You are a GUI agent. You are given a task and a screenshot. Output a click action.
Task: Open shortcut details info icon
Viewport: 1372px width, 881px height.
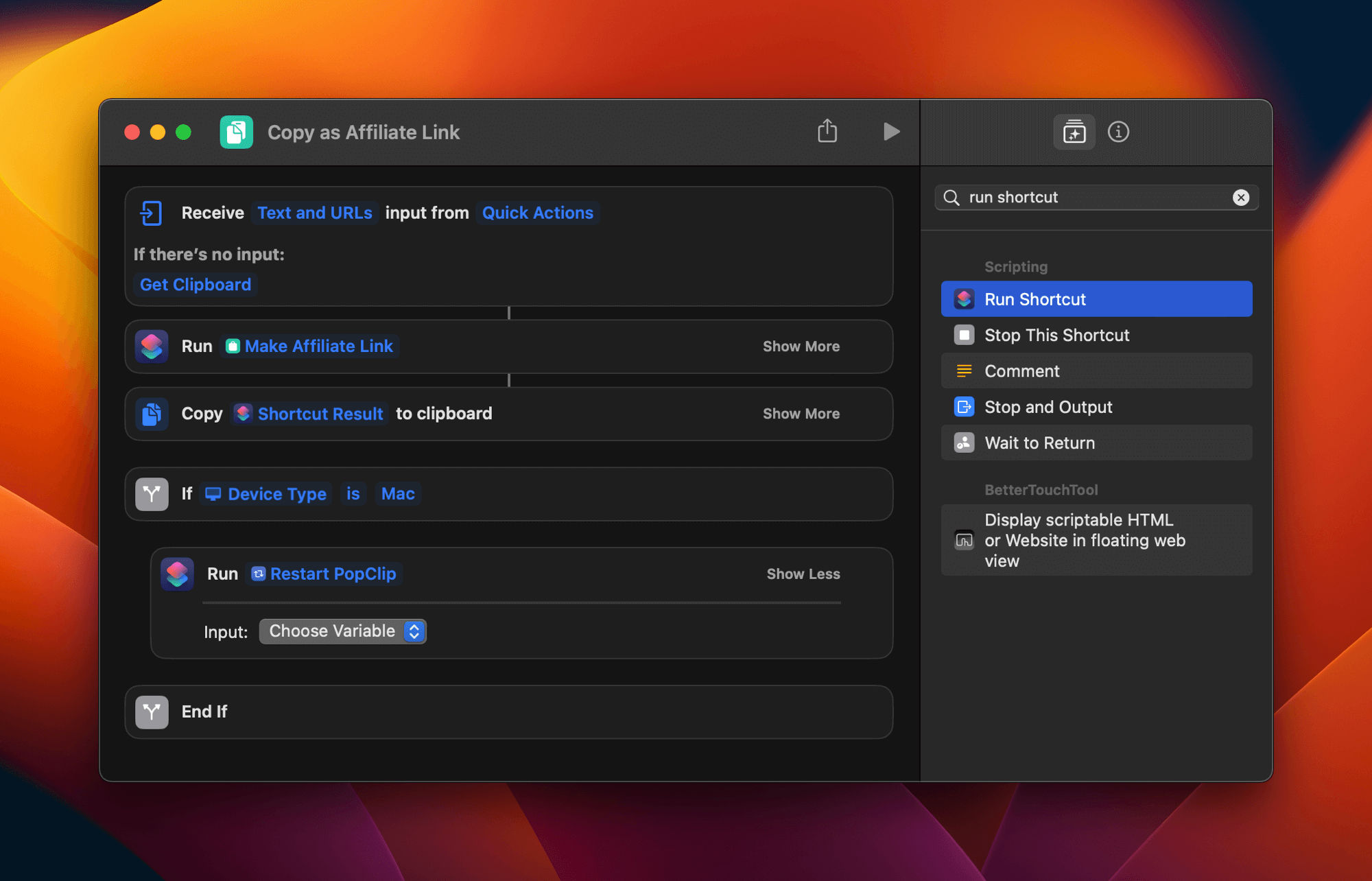pyautogui.click(x=1118, y=132)
